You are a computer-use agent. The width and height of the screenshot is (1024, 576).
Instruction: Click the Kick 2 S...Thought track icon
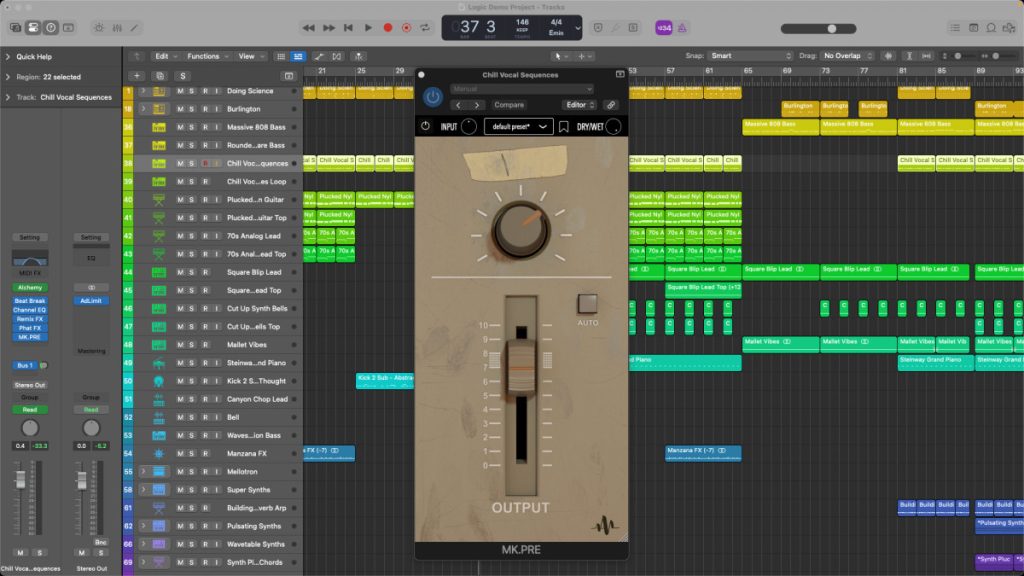point(159,381)
